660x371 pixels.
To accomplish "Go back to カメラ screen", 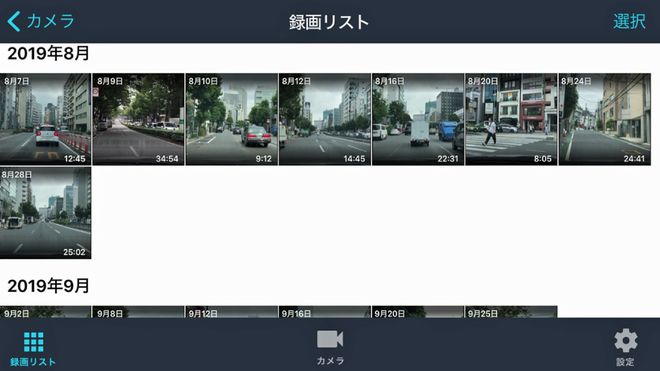I will point(40,21).
